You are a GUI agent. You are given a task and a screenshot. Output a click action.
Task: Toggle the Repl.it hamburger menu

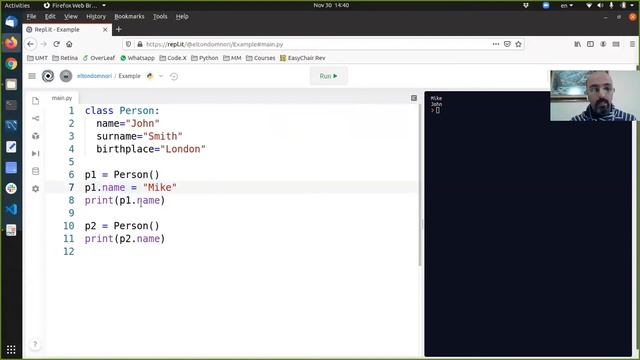coord(32,76)
